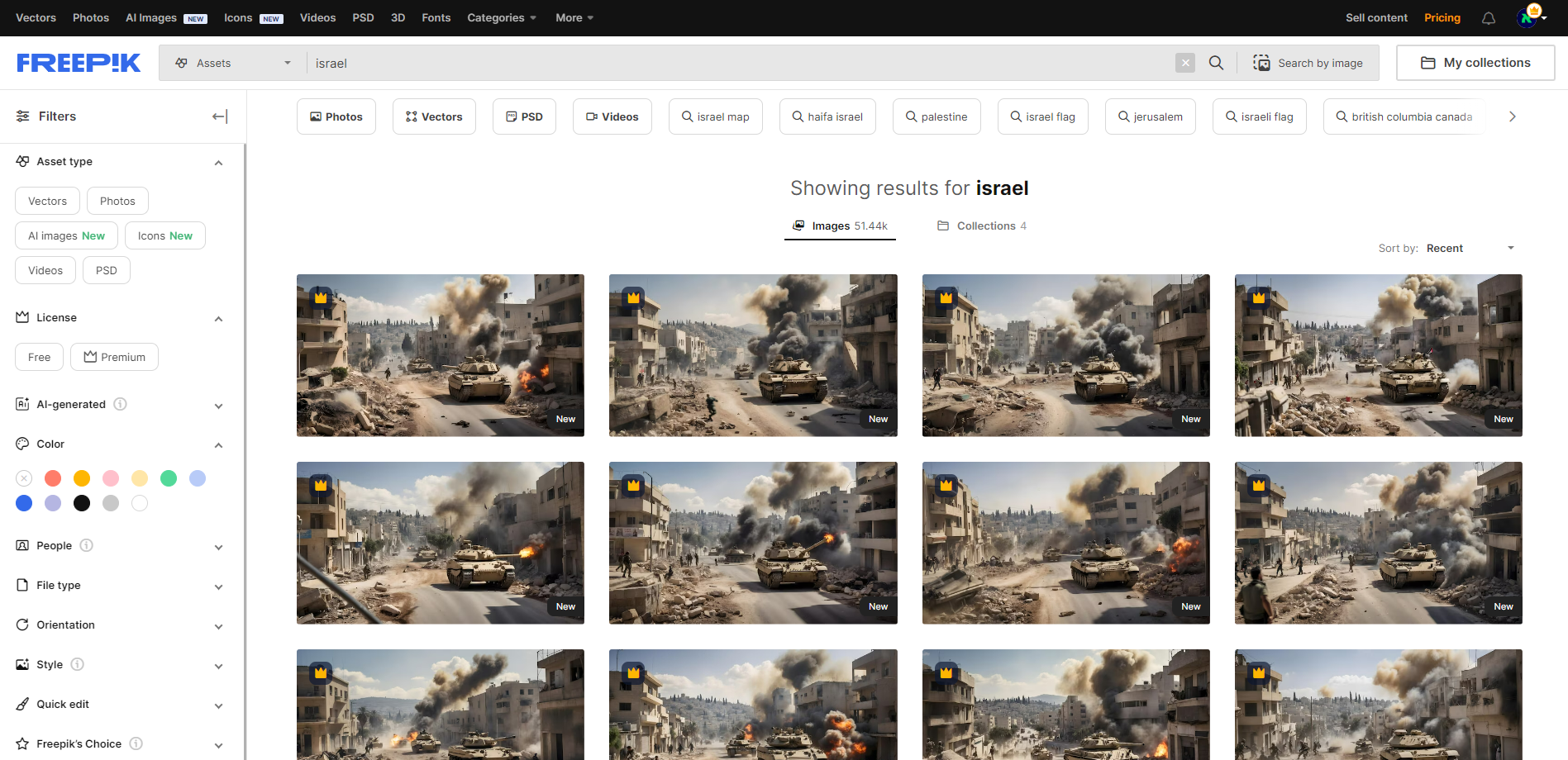Image resolution: width=1568 pixels, height=760 pixels.
Task: Open the Sort by Recent dropdown
Action: point(1470,248)
